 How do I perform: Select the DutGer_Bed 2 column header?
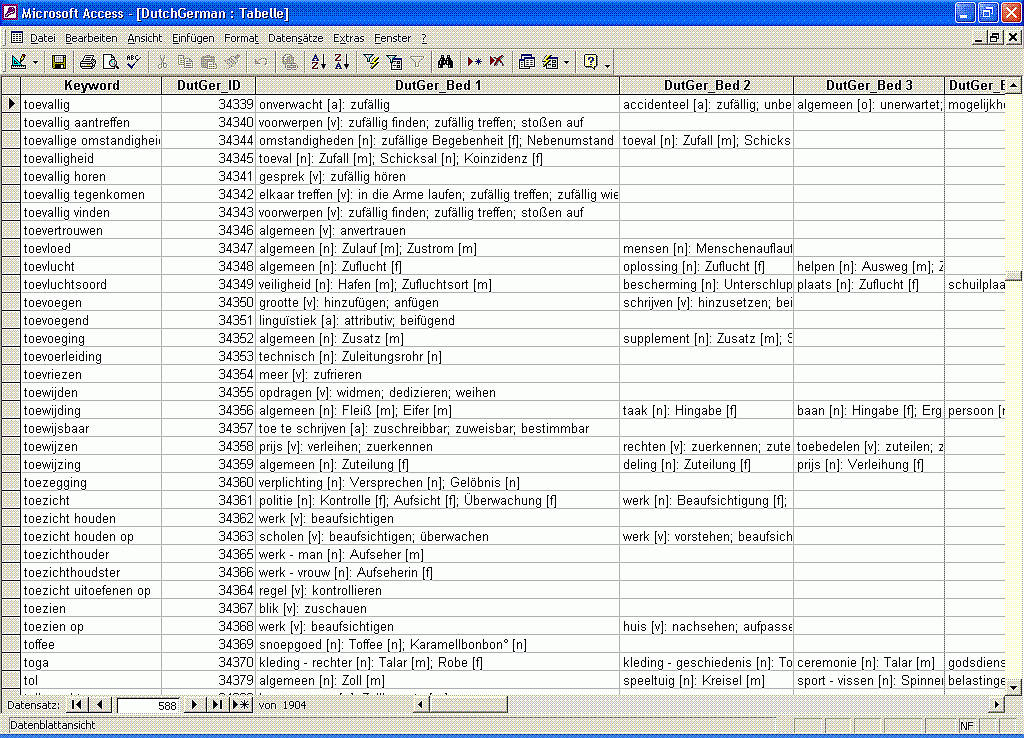(x=707, y=86)
